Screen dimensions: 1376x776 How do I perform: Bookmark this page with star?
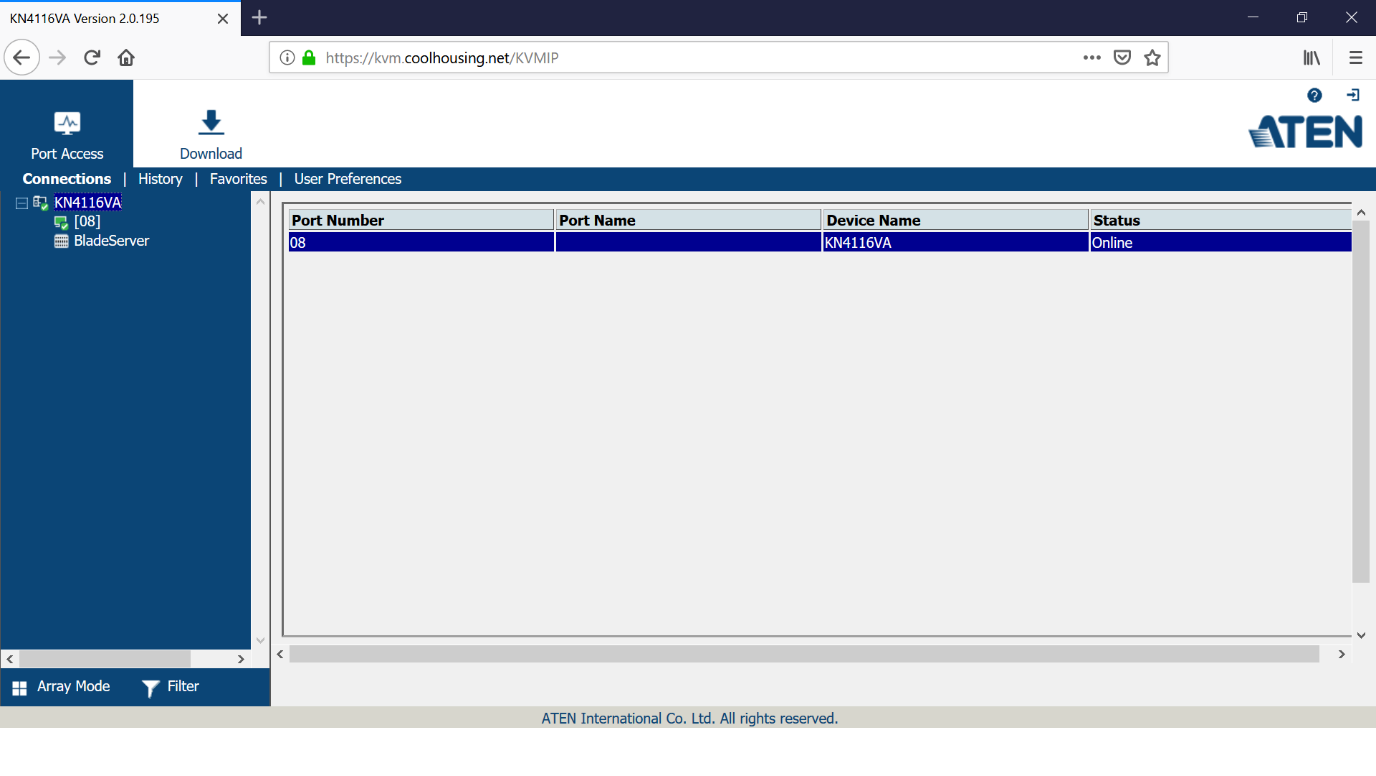1152,58
